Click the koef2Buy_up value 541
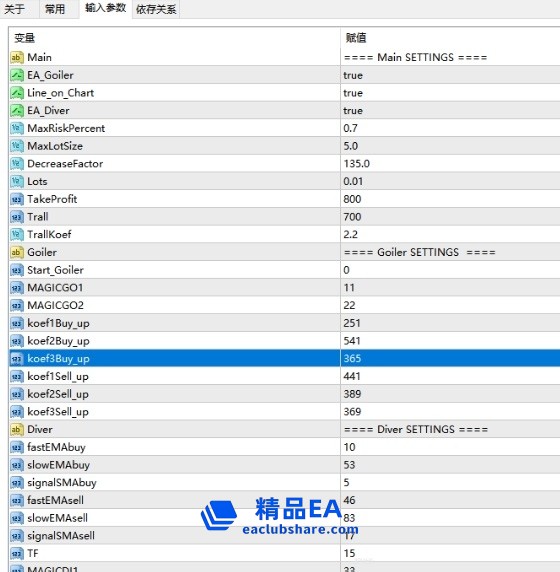 [x=352, y=341]
